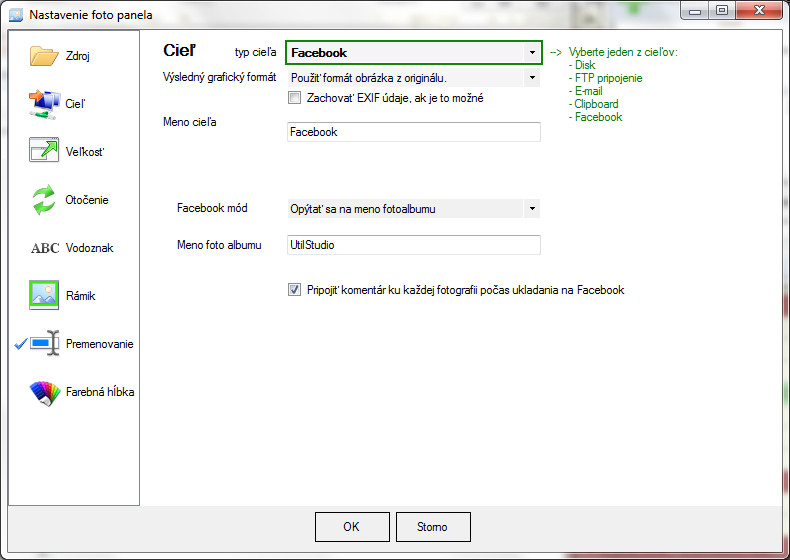Viewport: 790px width, 560px height.
Task: Close the Nastavenie foto panela dialog
Action: tap(759, 11)
